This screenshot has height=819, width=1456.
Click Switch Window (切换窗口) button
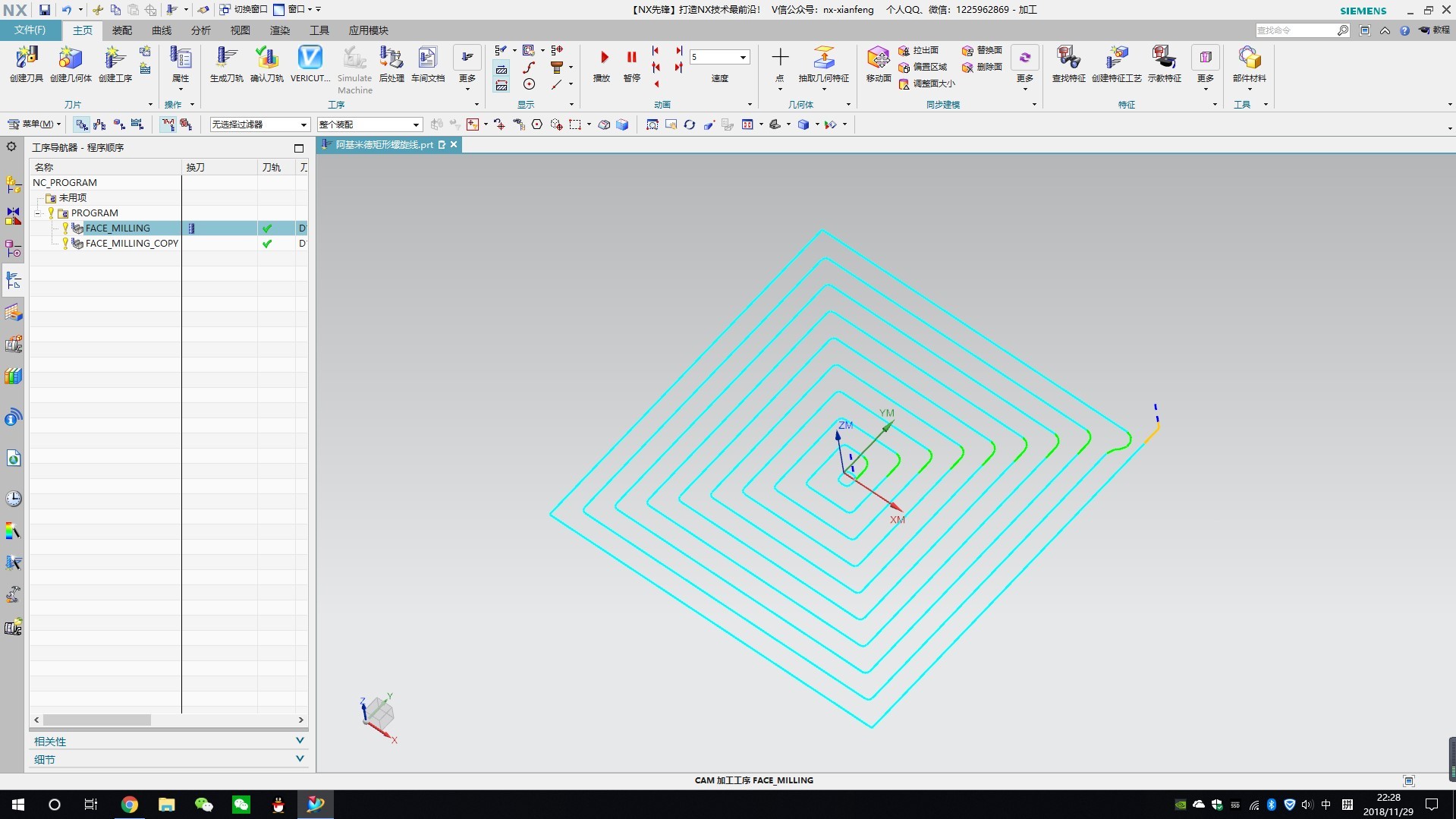point(244,10)
